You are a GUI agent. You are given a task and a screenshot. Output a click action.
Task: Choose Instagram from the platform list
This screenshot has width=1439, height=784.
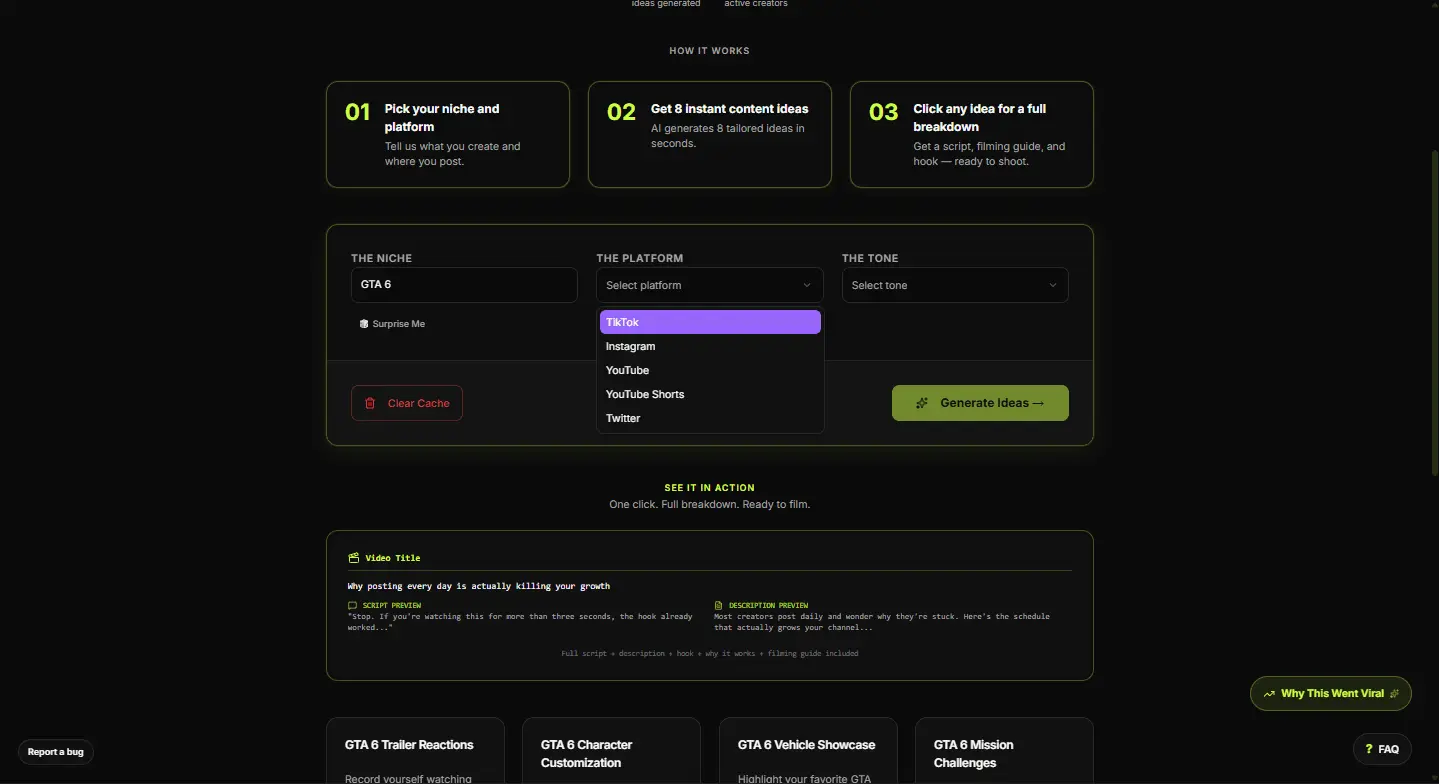[x=710, y=346]
